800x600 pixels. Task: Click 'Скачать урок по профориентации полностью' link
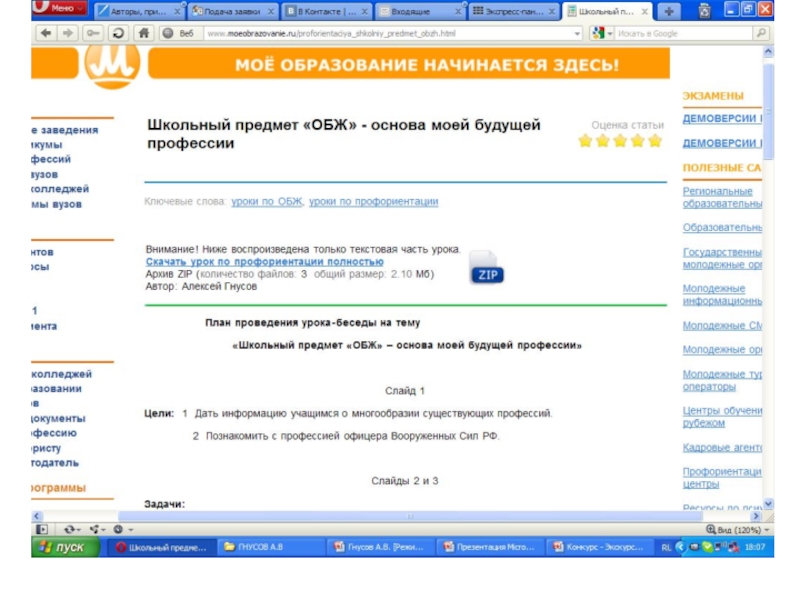[x=264, y=261]
